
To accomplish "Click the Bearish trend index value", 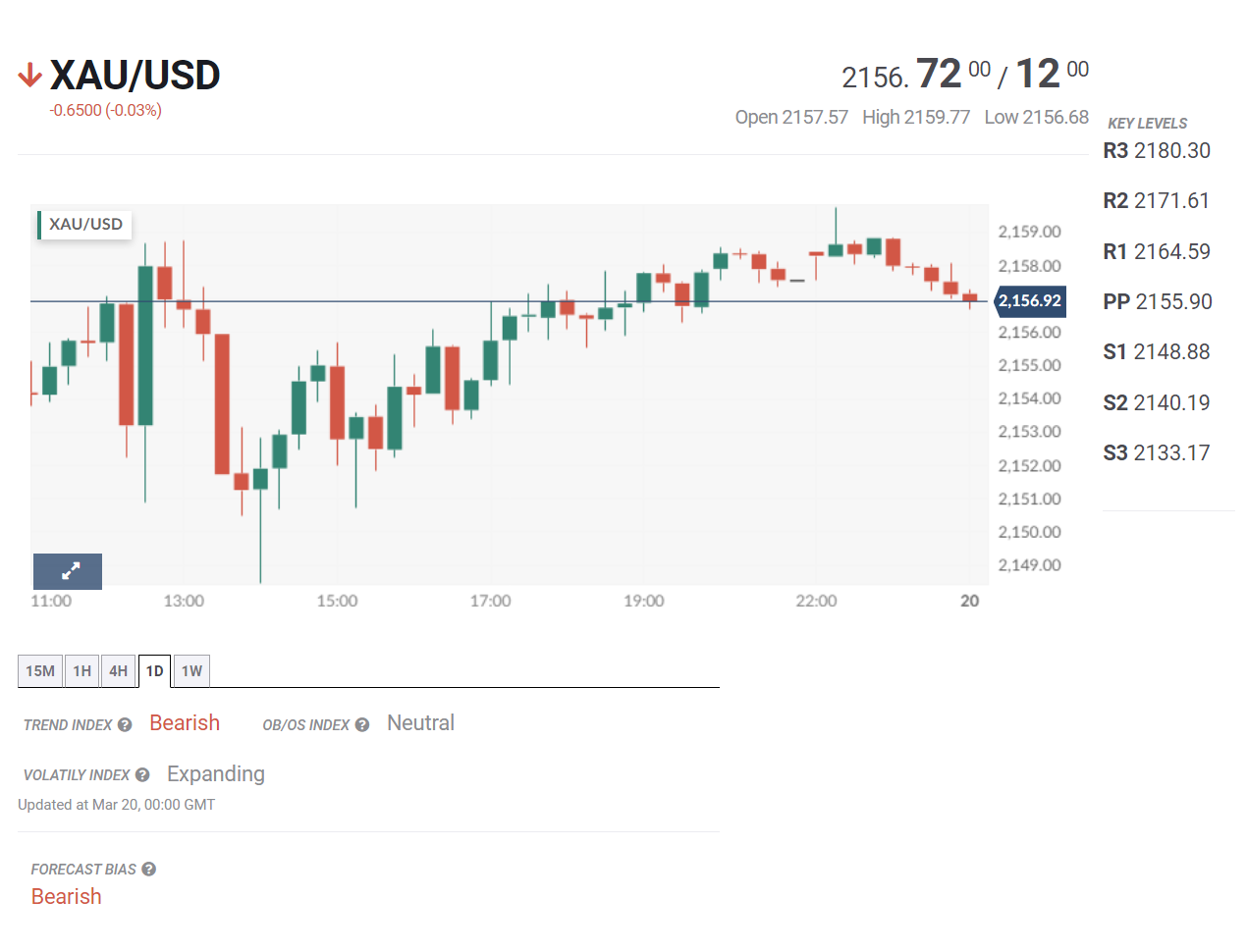I will [185, 723].
